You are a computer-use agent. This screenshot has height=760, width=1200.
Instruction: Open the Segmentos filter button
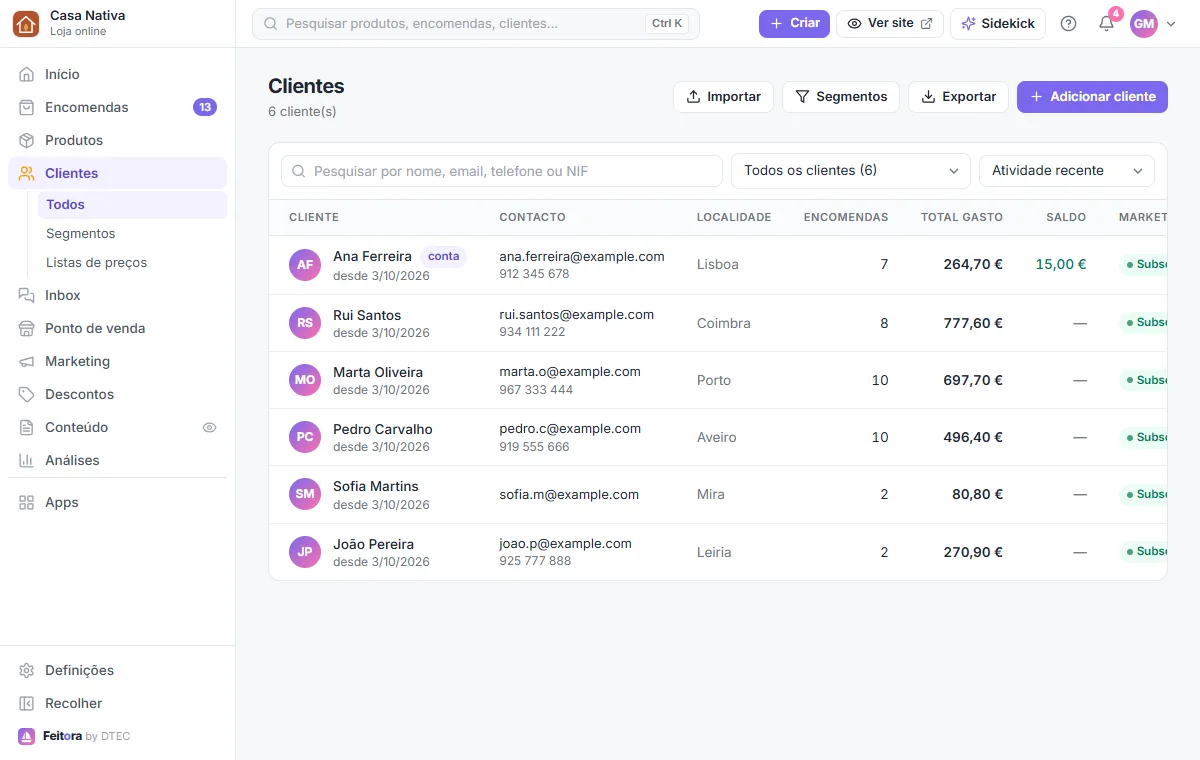click(x=841, y=97)
